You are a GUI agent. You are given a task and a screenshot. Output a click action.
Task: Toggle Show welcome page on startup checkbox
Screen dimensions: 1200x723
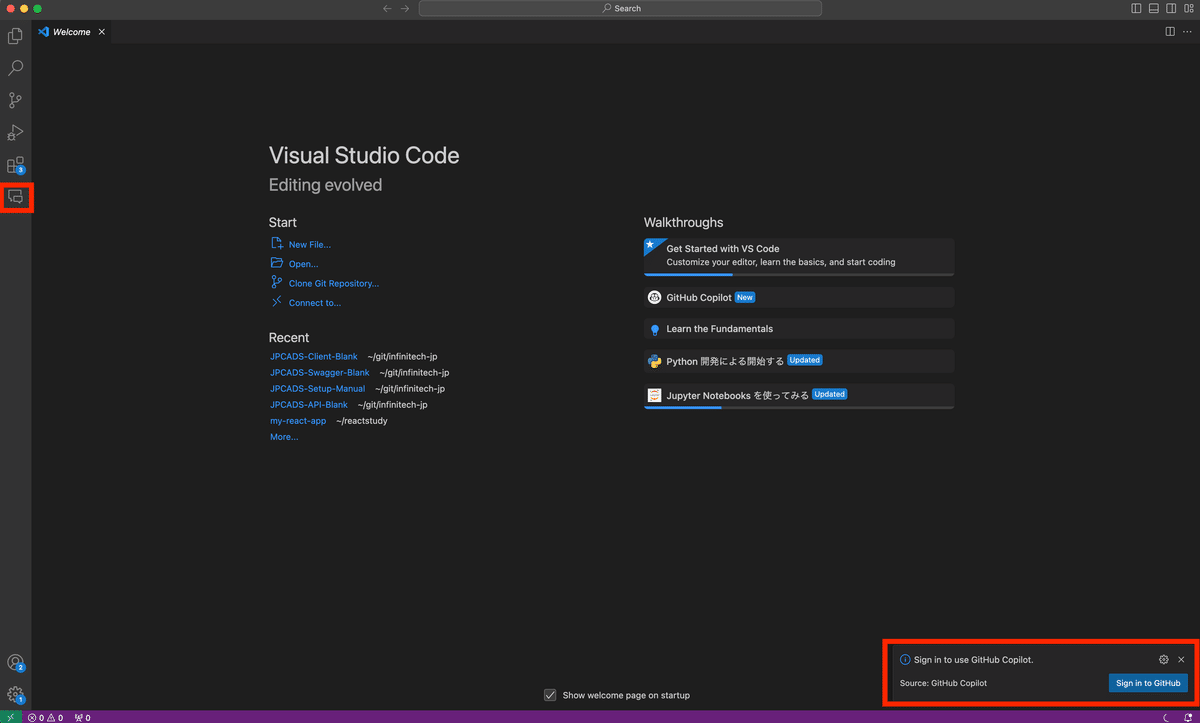[550, 695]
